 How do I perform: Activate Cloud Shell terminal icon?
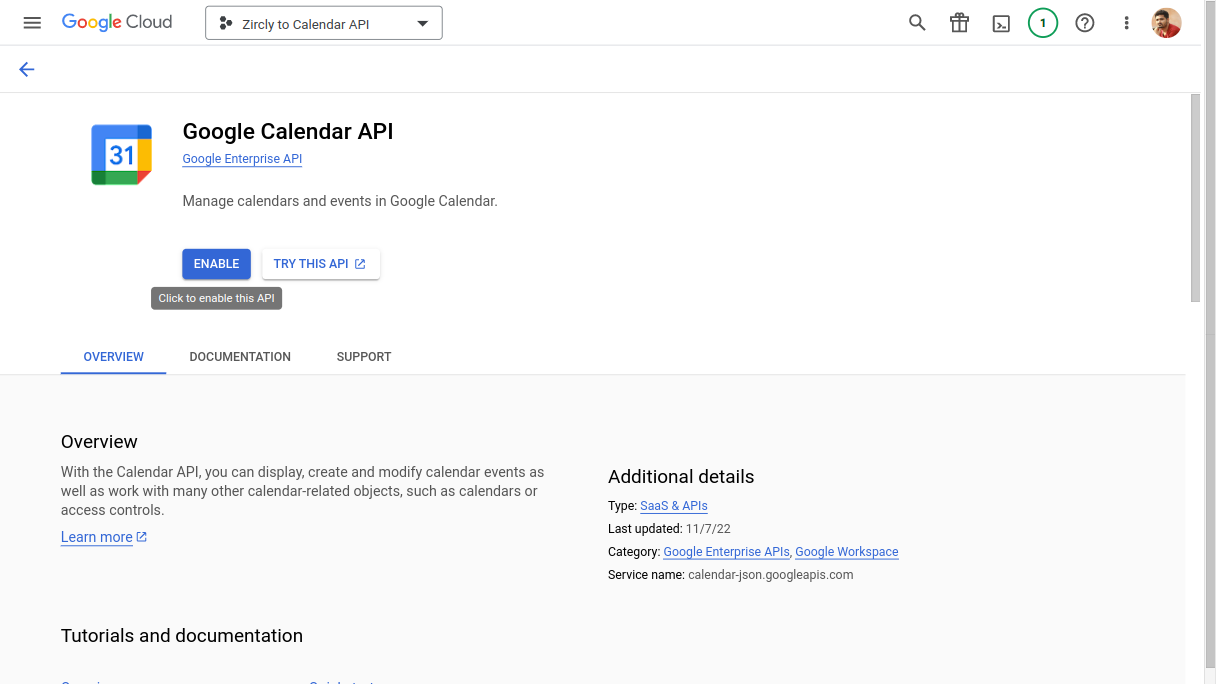(1001, 23)
